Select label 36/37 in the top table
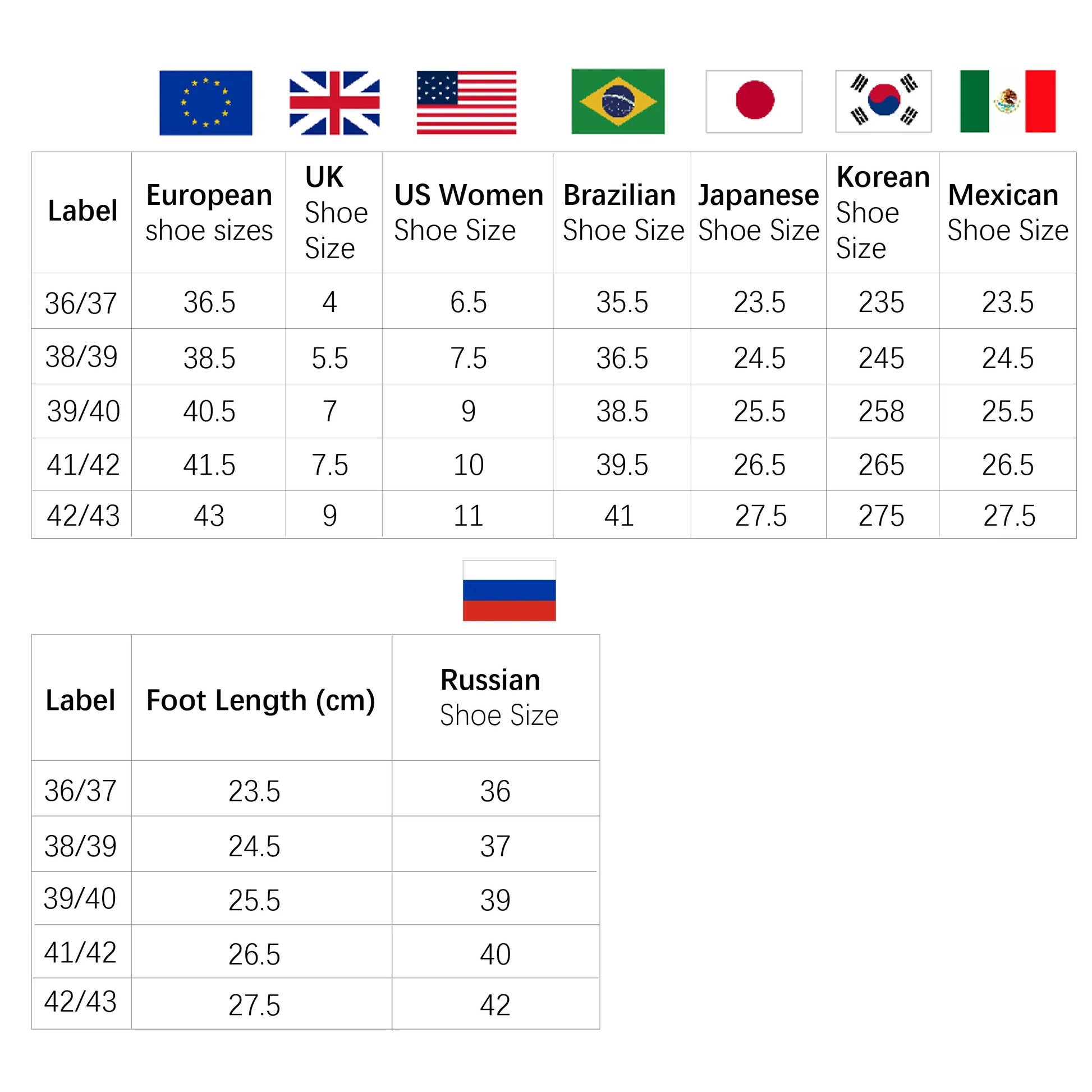Screen dimensions: 1092x1092 tap(81, 302)
